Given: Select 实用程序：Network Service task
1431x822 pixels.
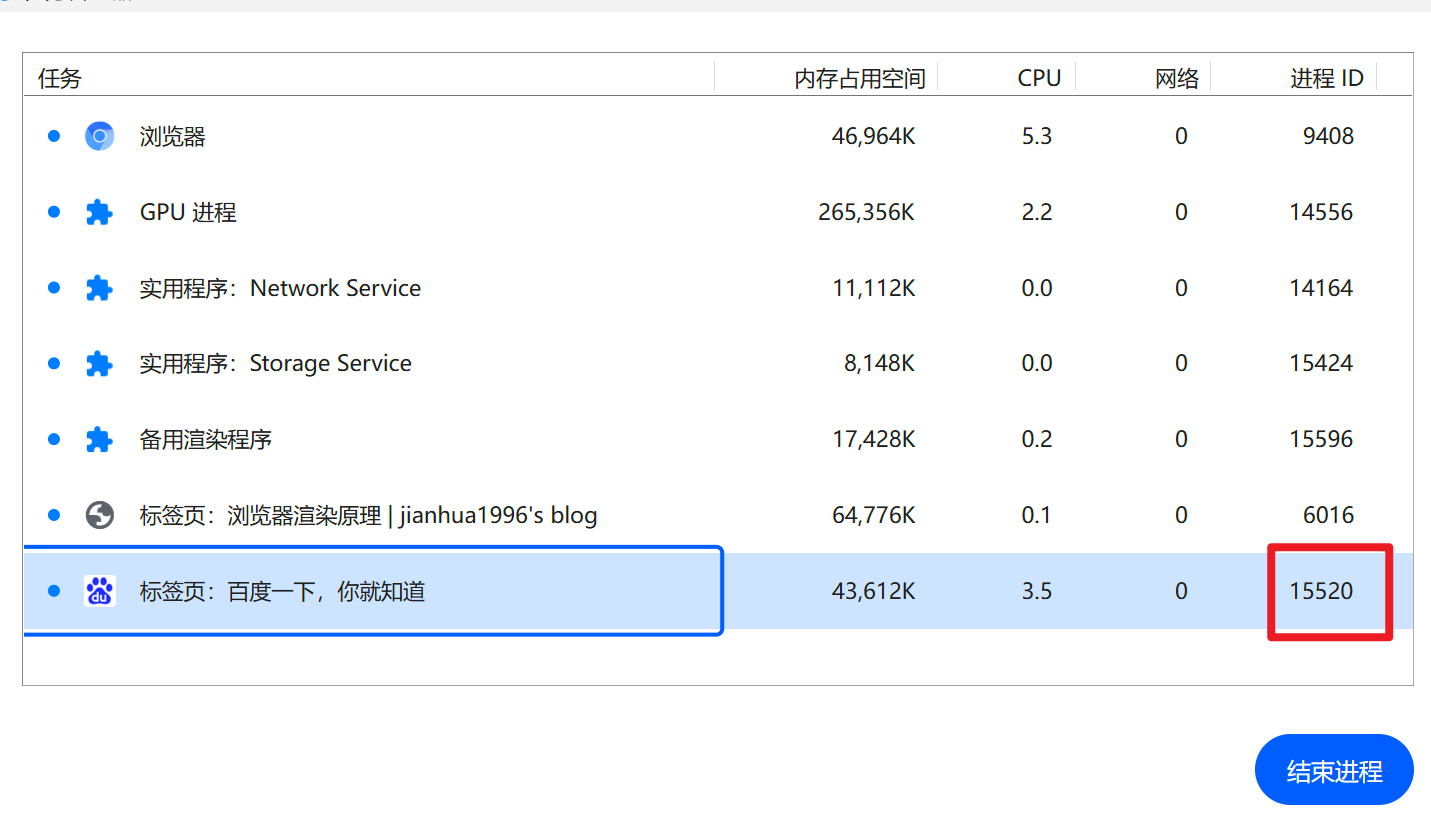Looking at the screenshot, I should (x=280, y=288).
